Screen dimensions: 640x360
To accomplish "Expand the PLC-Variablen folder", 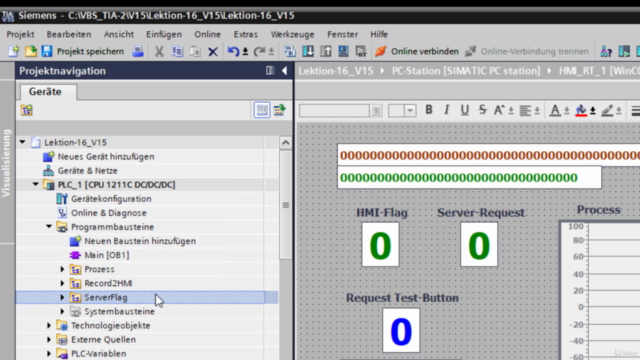I will (x=49, y=353).
